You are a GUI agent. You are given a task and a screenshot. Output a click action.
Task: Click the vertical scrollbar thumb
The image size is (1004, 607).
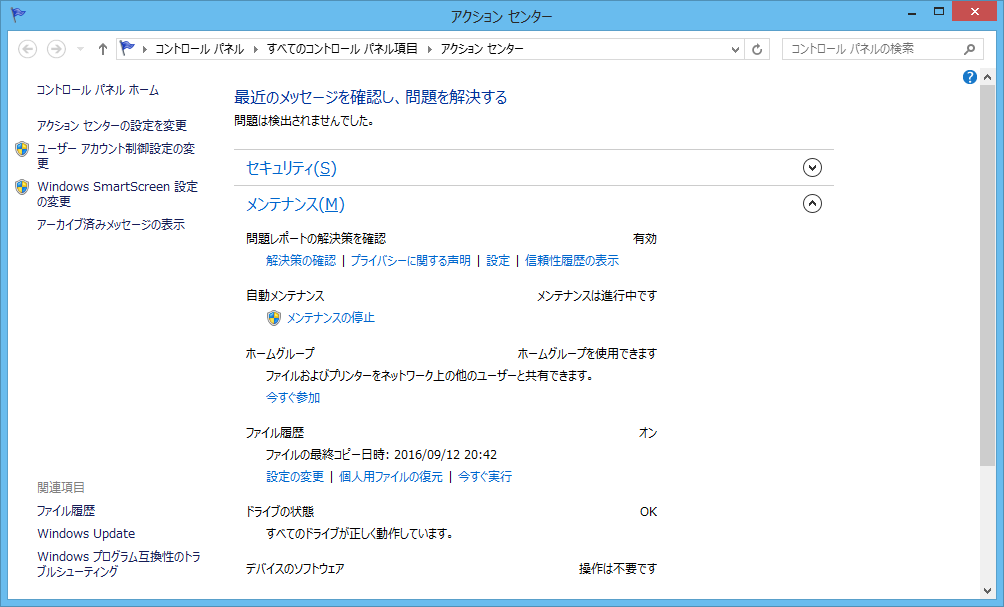click(x=987, y=275)
